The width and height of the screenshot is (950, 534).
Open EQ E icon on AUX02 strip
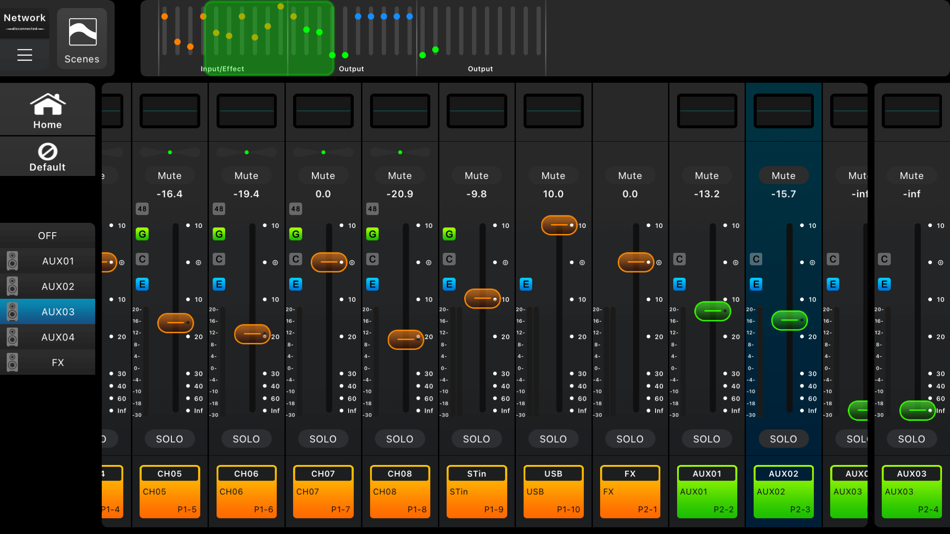[x=756, y=284]
